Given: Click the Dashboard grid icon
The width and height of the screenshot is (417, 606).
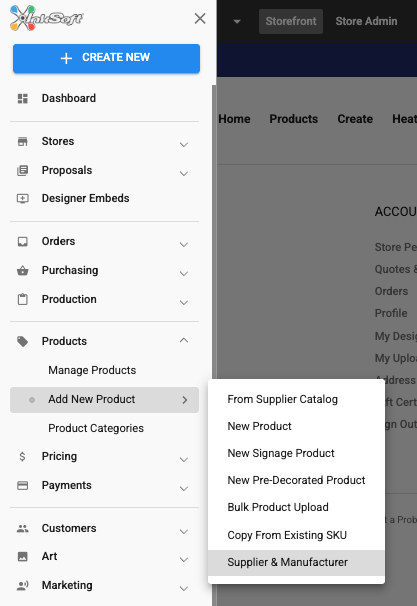Looking at the screenshot, I should [23, 99].
